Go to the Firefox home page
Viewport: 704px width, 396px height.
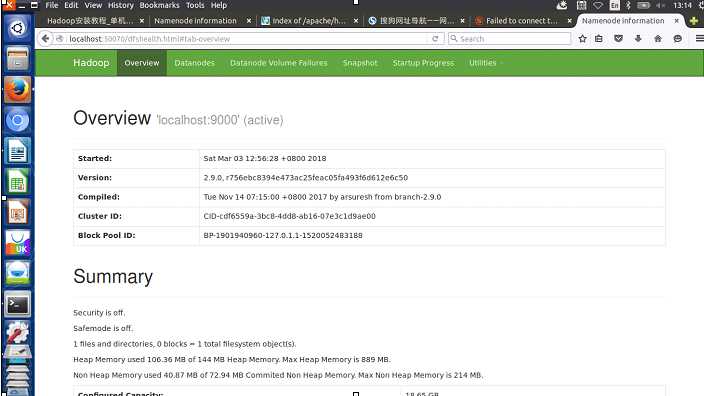(x=658, y=39)
